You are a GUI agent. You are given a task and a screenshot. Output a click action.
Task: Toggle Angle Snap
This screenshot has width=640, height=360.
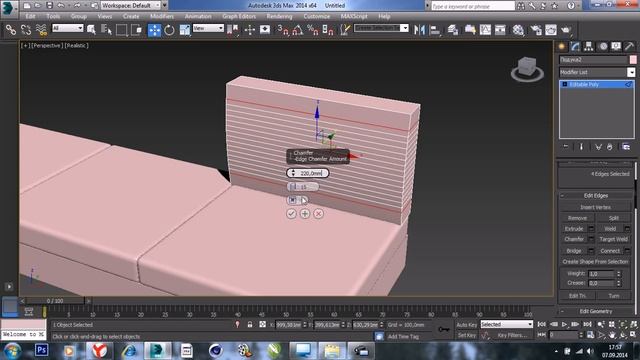(298, 30)
